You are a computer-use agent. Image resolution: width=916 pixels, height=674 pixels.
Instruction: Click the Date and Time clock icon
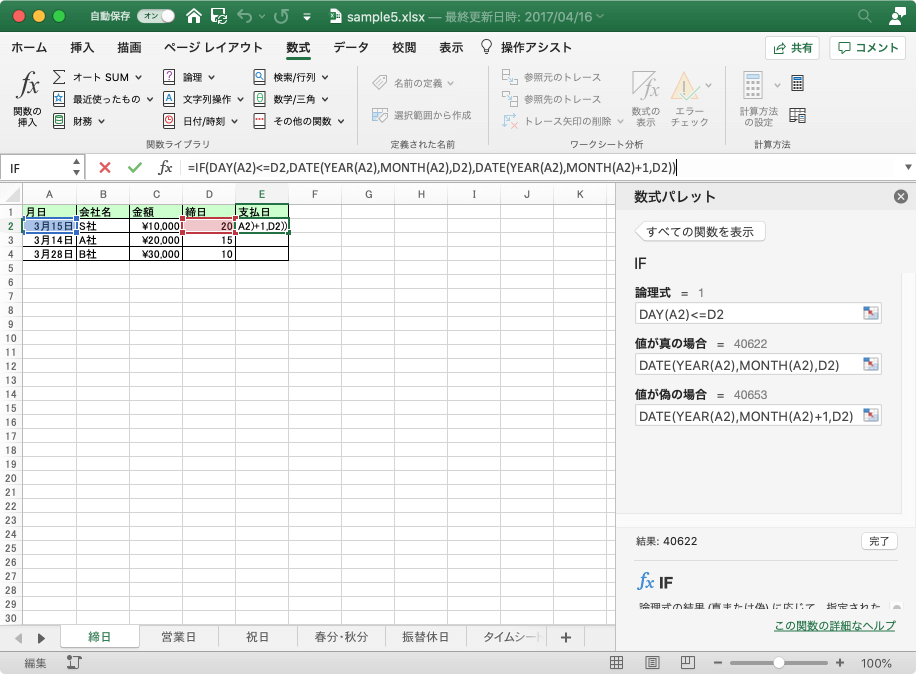pyautogui.click(x=169, y=121)
